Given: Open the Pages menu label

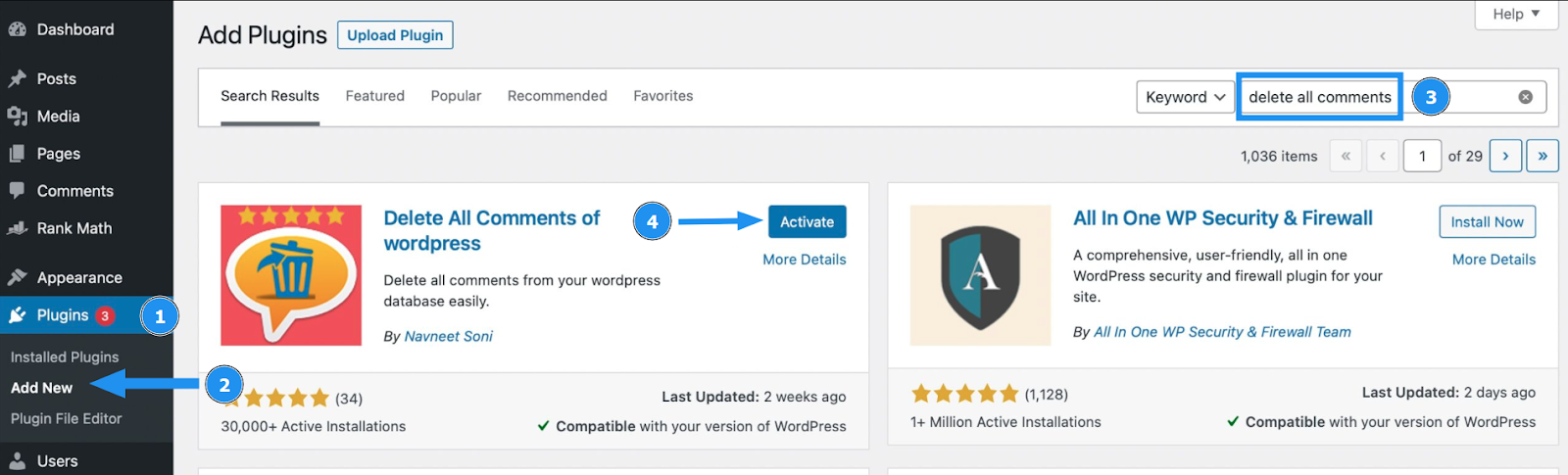Looking at the screenshot, I should coord(59,154).
